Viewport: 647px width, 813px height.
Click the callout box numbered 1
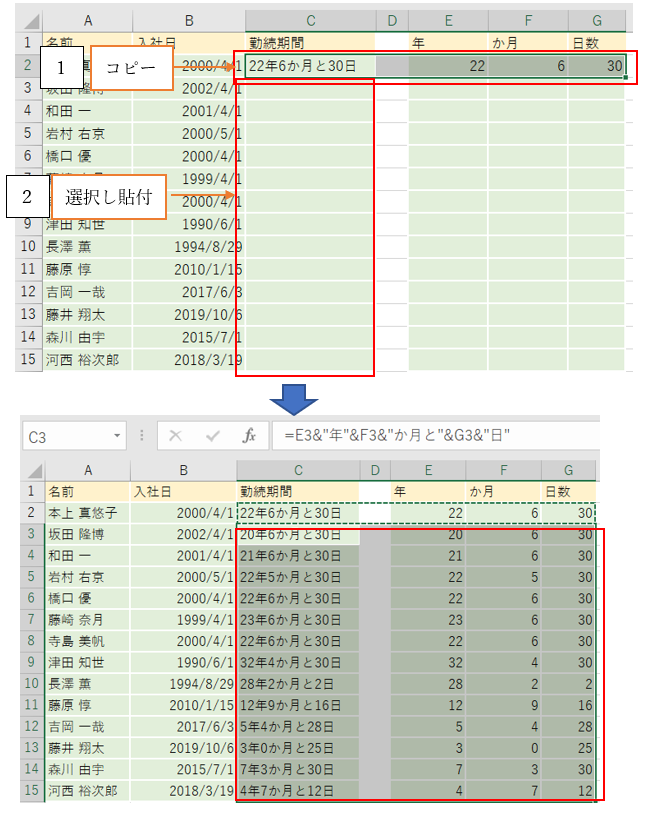(x=61, y=70)
